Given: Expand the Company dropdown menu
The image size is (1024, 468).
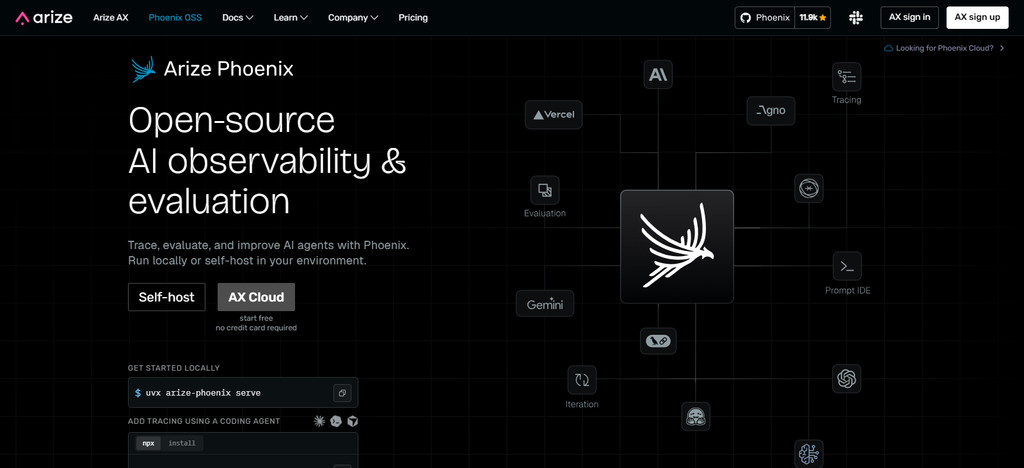Looking at the screenshot, I should coord(353,18).
